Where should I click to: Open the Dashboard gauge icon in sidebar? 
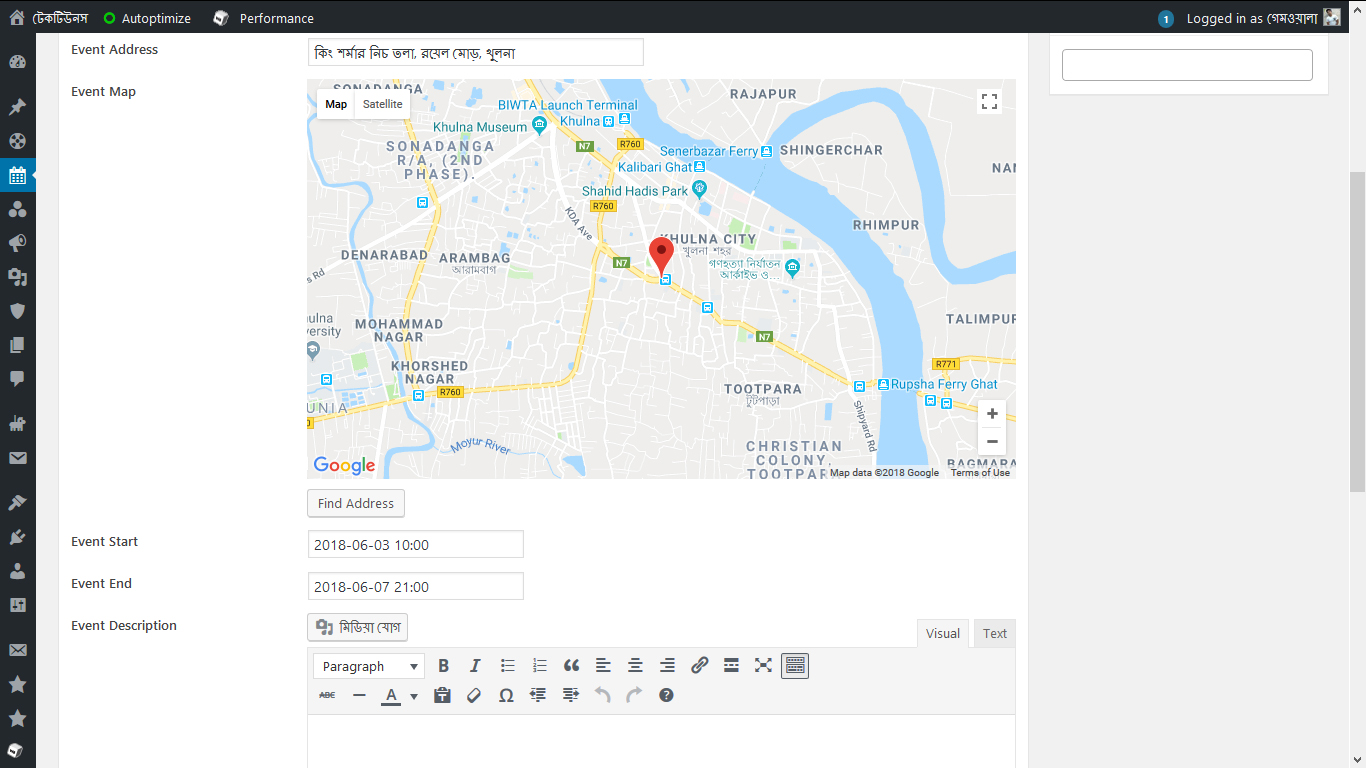17,62
